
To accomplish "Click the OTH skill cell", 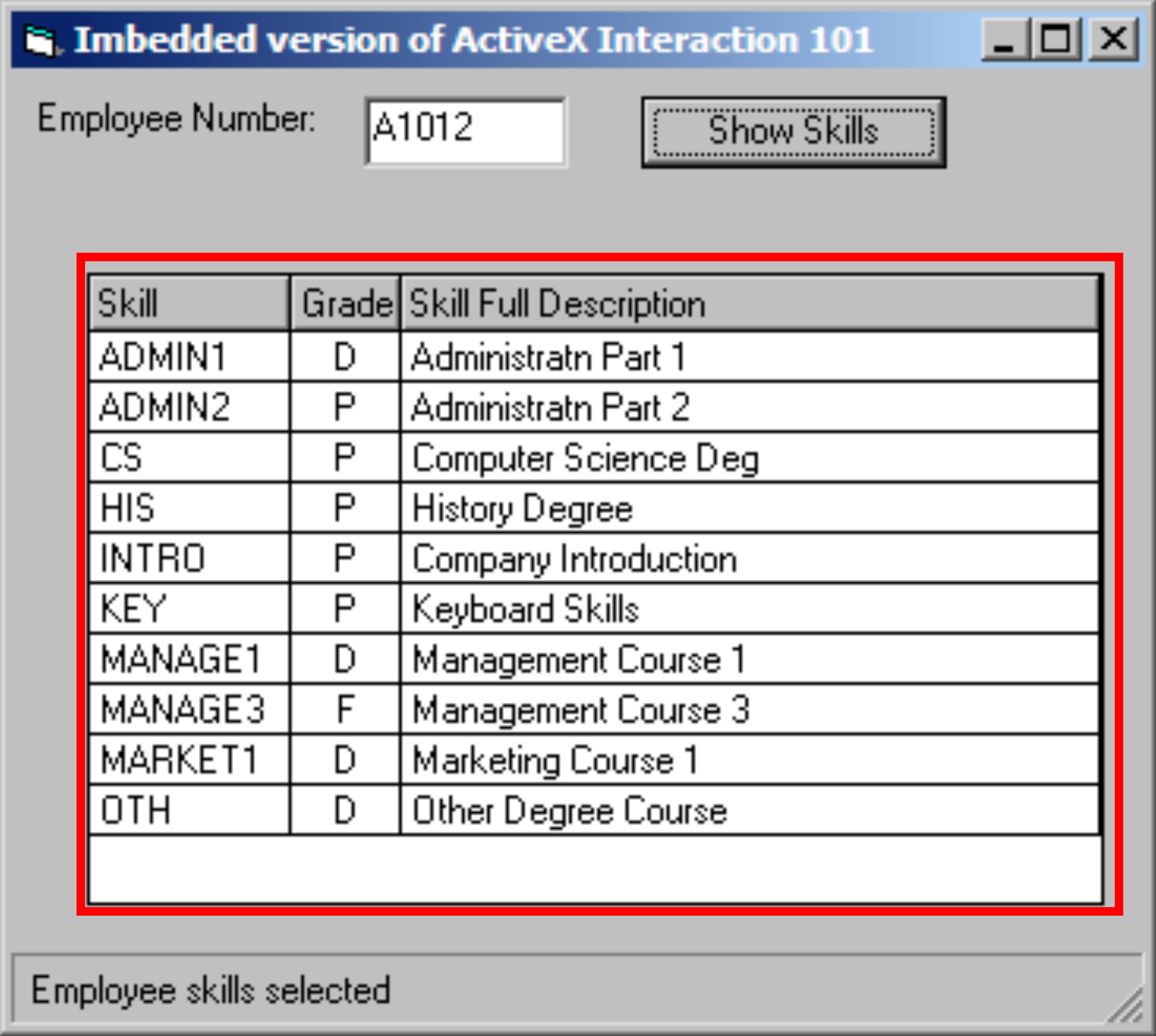I will (x=188, y=810).
